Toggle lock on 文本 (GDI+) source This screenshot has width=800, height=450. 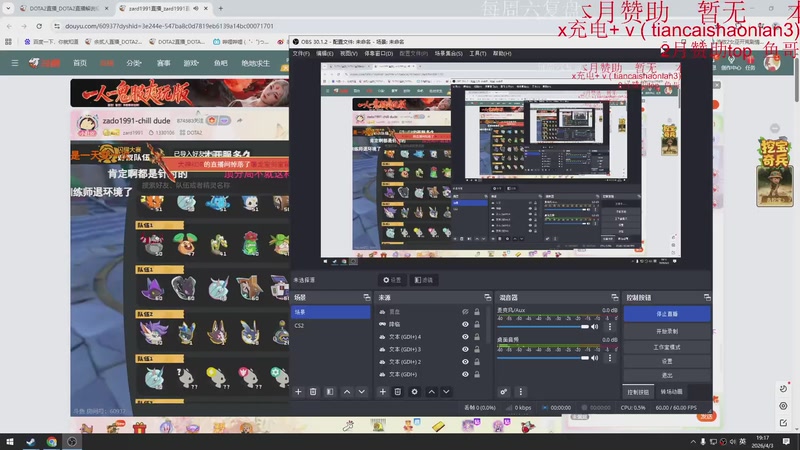click(x=477, y=374)
